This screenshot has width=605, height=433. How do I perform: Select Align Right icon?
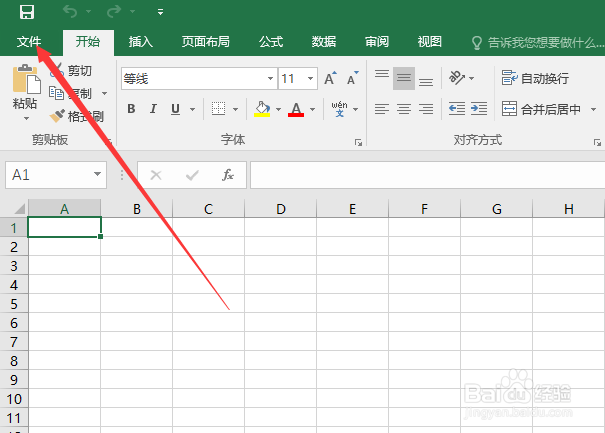click(x=426, y=109)
